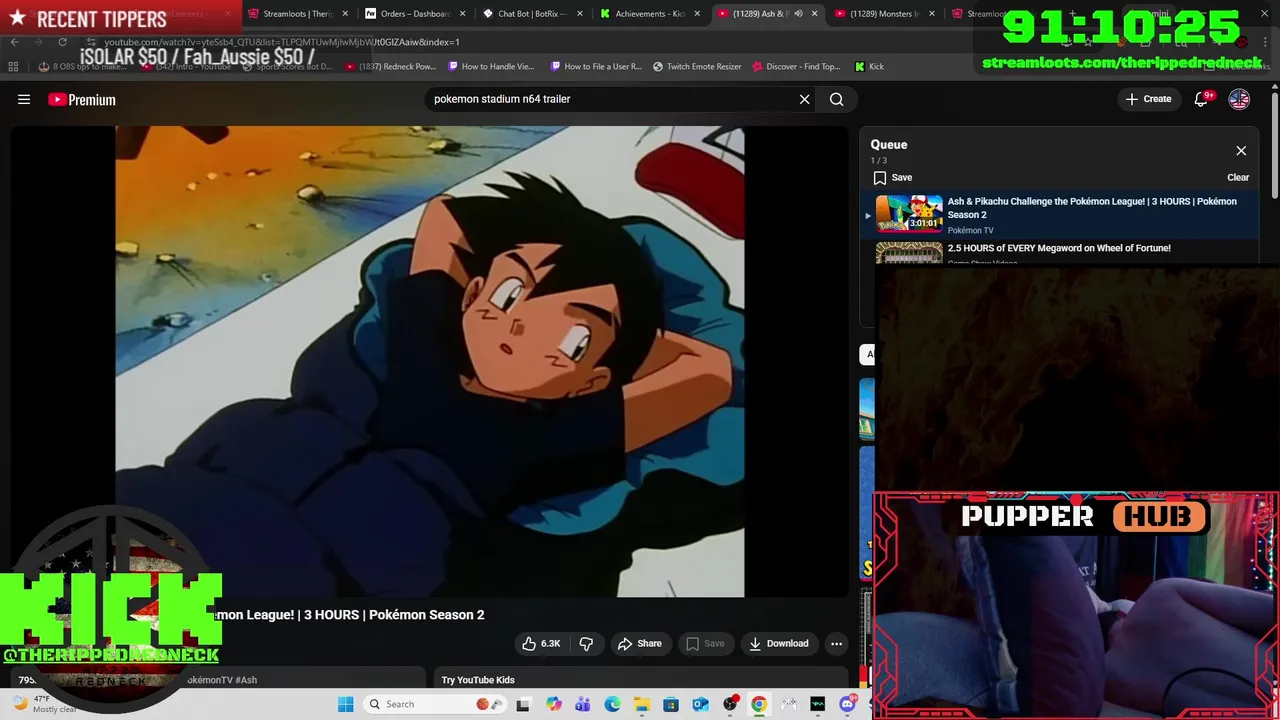Open the account avatar menu
The image size is (1280, 720).
1239,99
